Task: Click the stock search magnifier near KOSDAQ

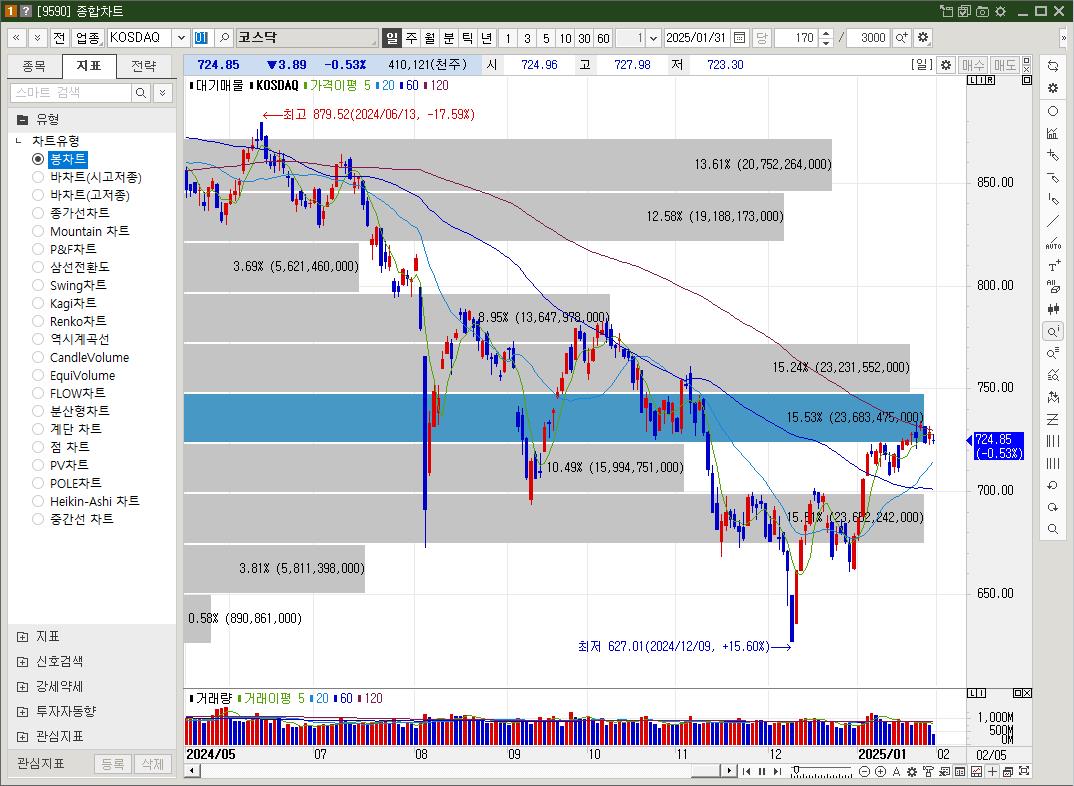Action: tap(224, 38)
